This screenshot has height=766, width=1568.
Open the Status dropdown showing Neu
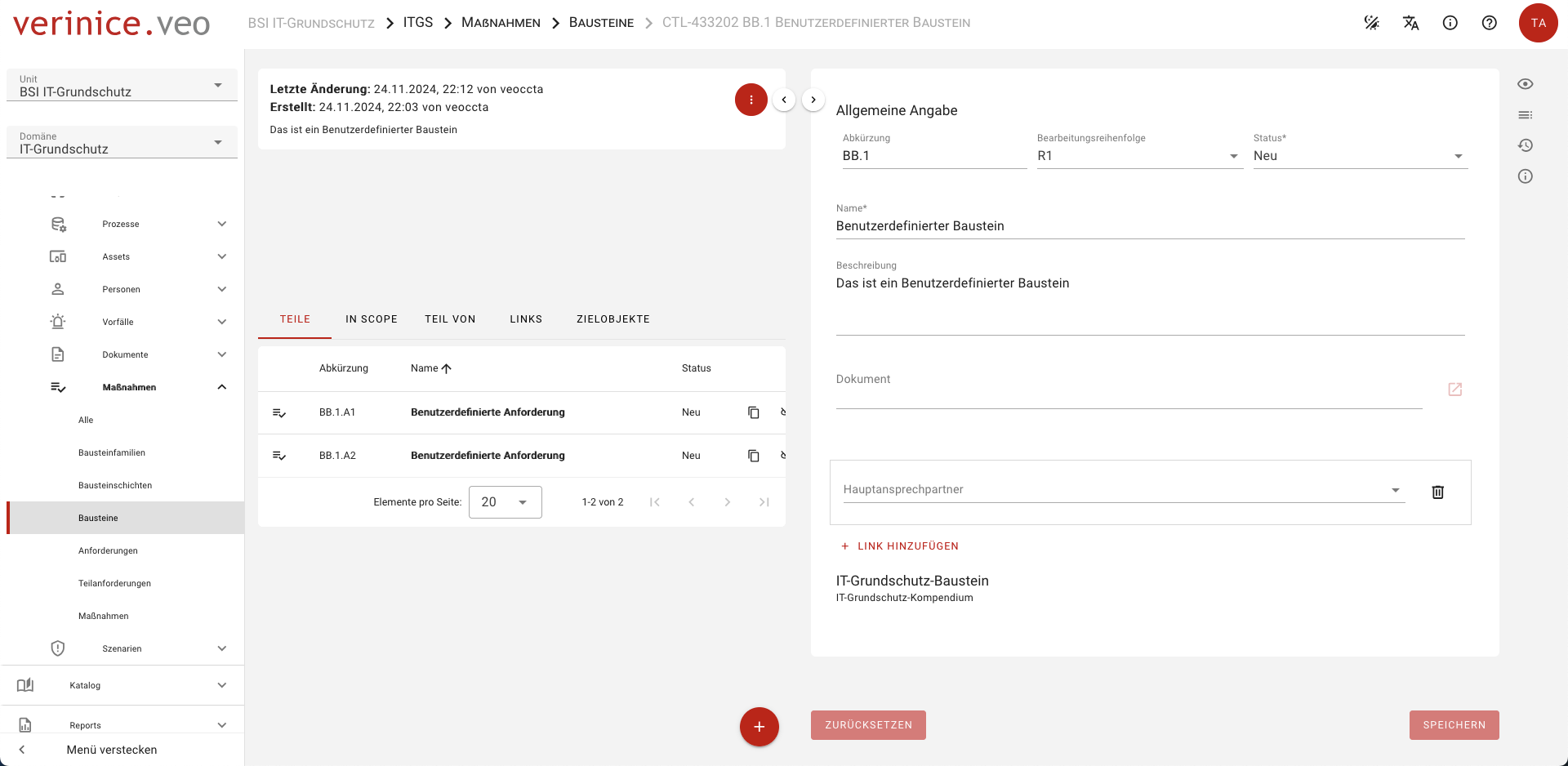(x=1359, y=156)
